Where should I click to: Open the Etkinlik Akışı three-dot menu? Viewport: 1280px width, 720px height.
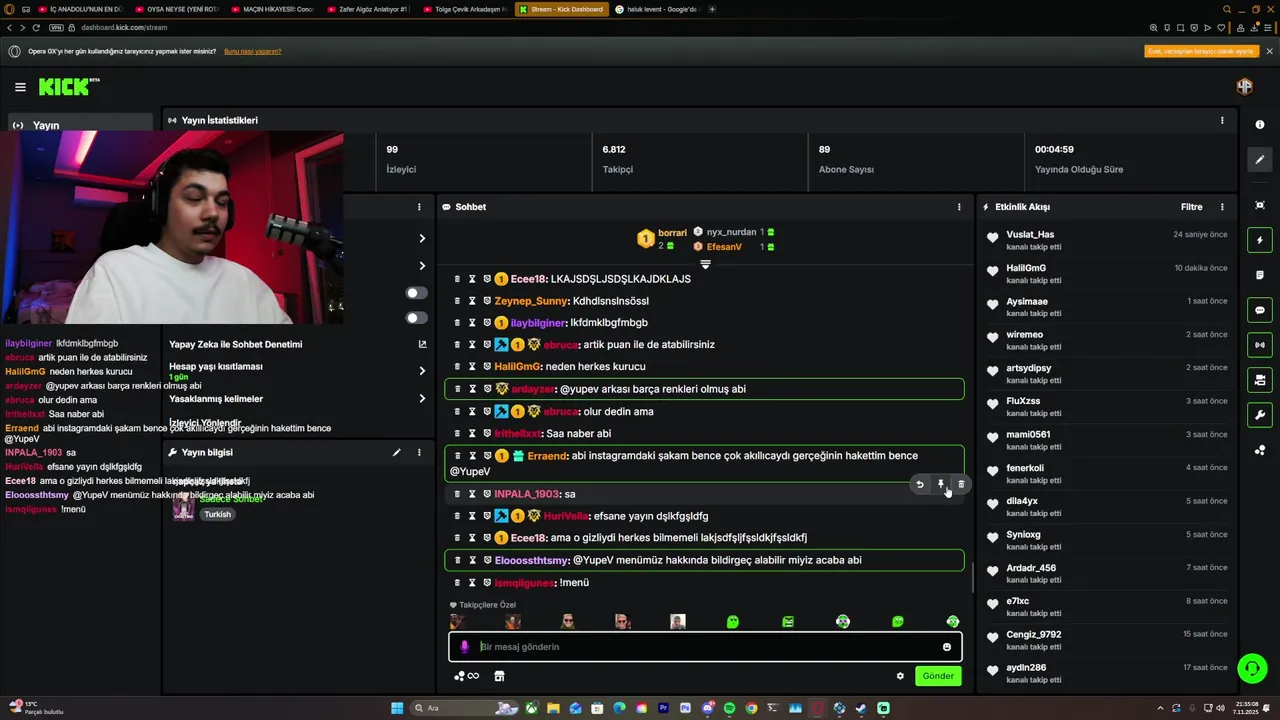click(x=1222, y=207)
